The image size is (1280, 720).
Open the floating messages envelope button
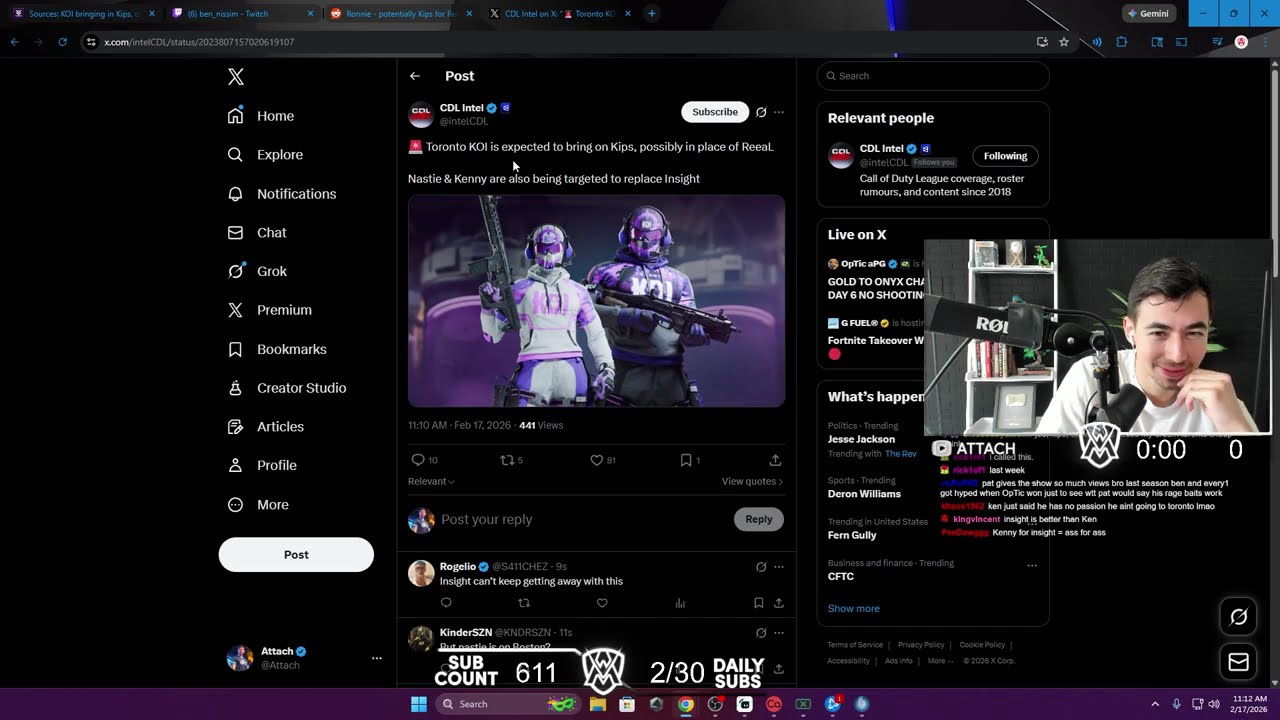coord(1238,662)
